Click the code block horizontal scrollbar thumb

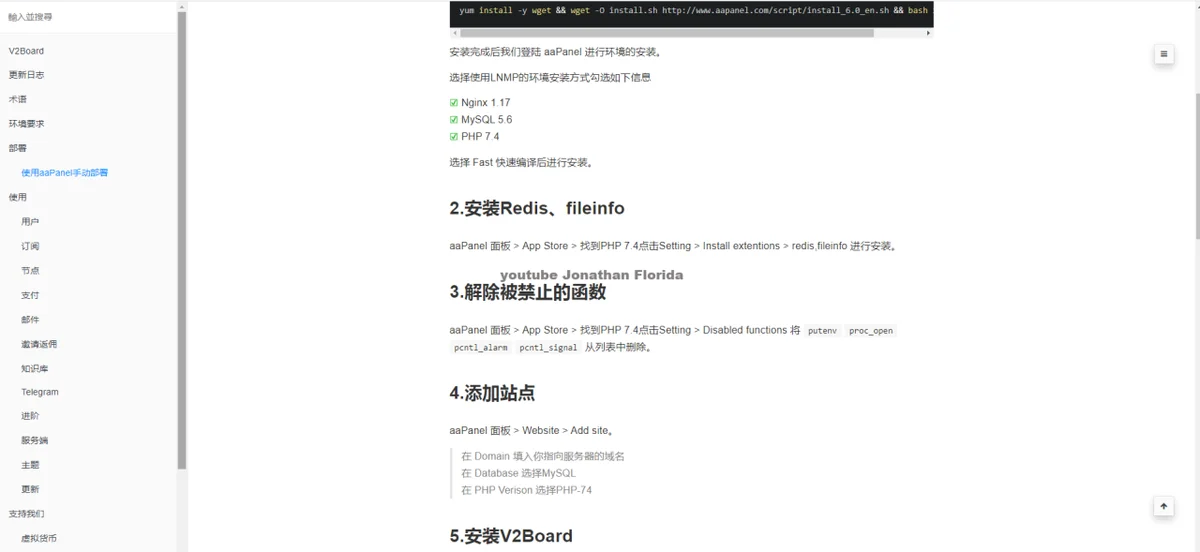(x=666, y=33)
